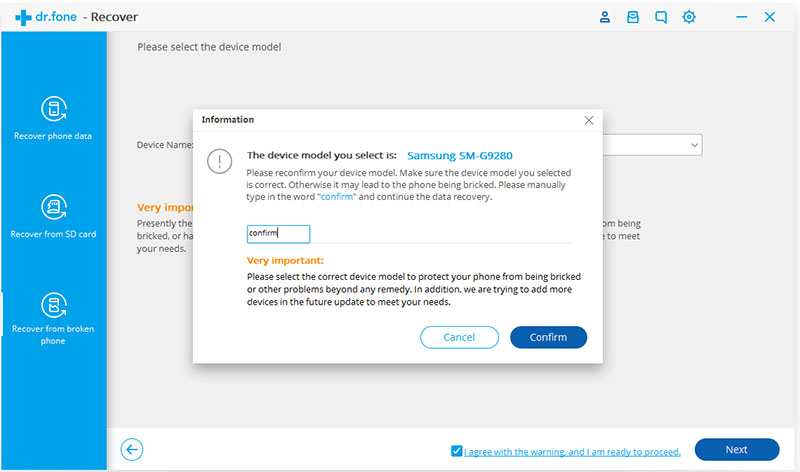Viewport: 800px width, 472px height.
Task: Close the Information dialog
Action: (588, 120)
